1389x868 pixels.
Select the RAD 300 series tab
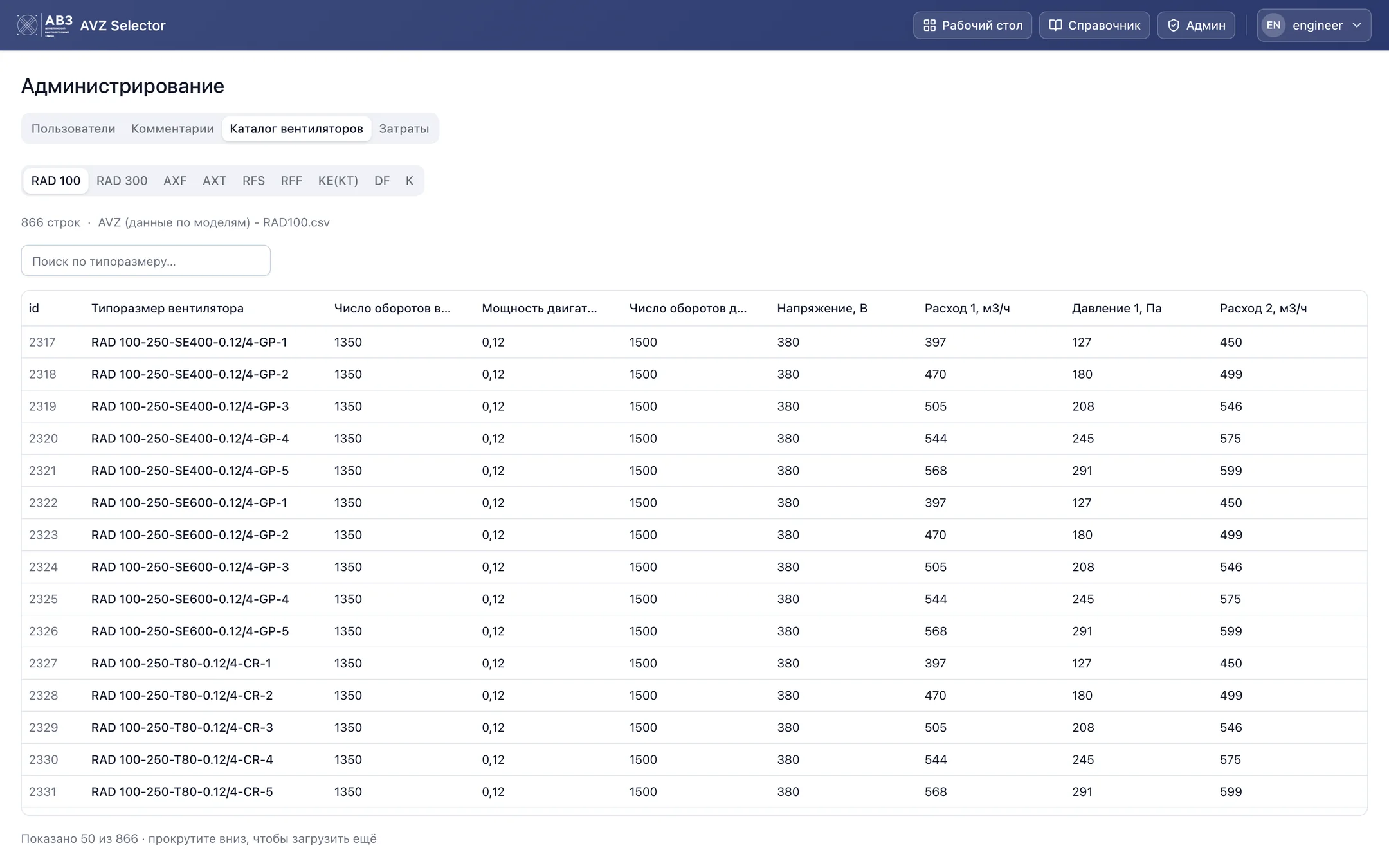pyautogui.click(x=122, y=181)
